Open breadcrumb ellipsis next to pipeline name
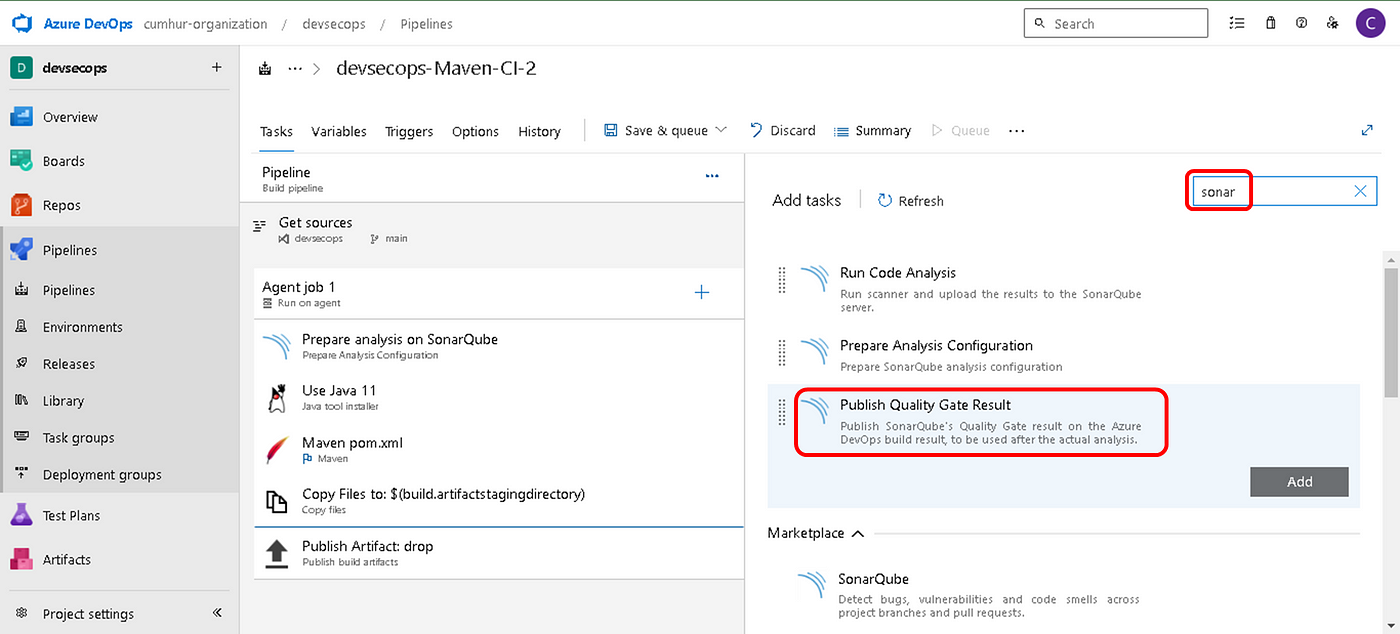 click(x=294, y=69)
